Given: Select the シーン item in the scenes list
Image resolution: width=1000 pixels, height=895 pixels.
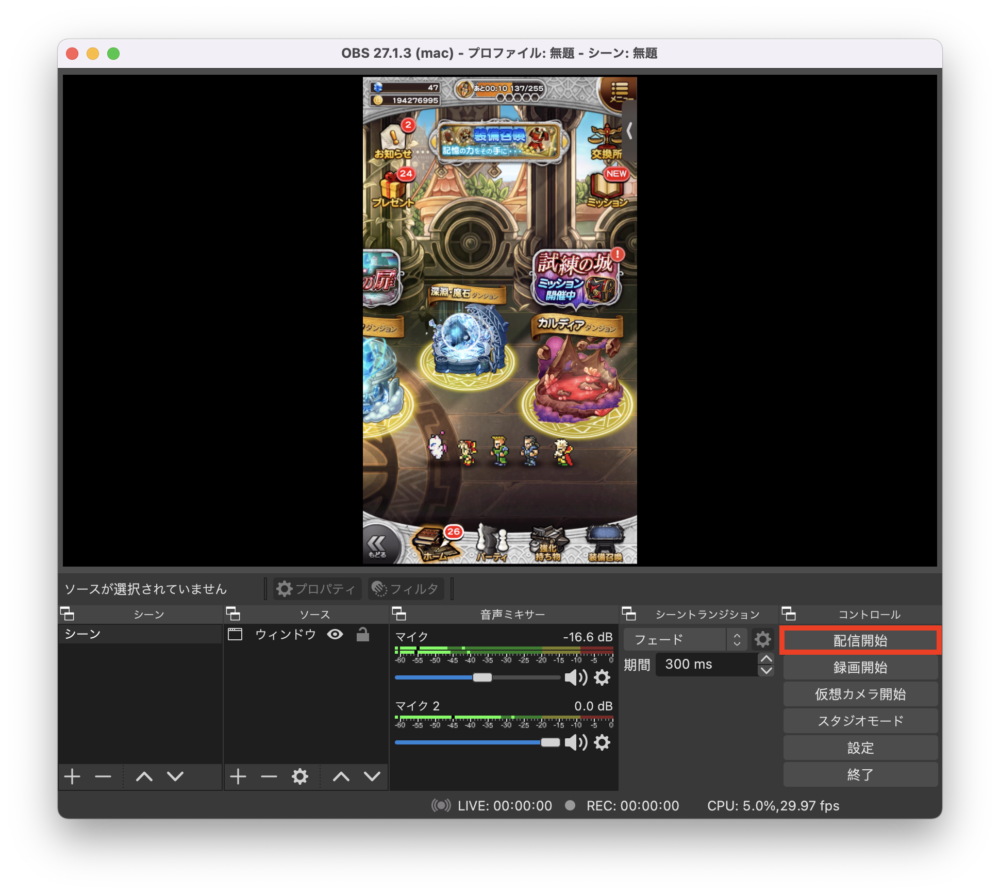Looking at the screenshot, I should click(x=140, y=634).
